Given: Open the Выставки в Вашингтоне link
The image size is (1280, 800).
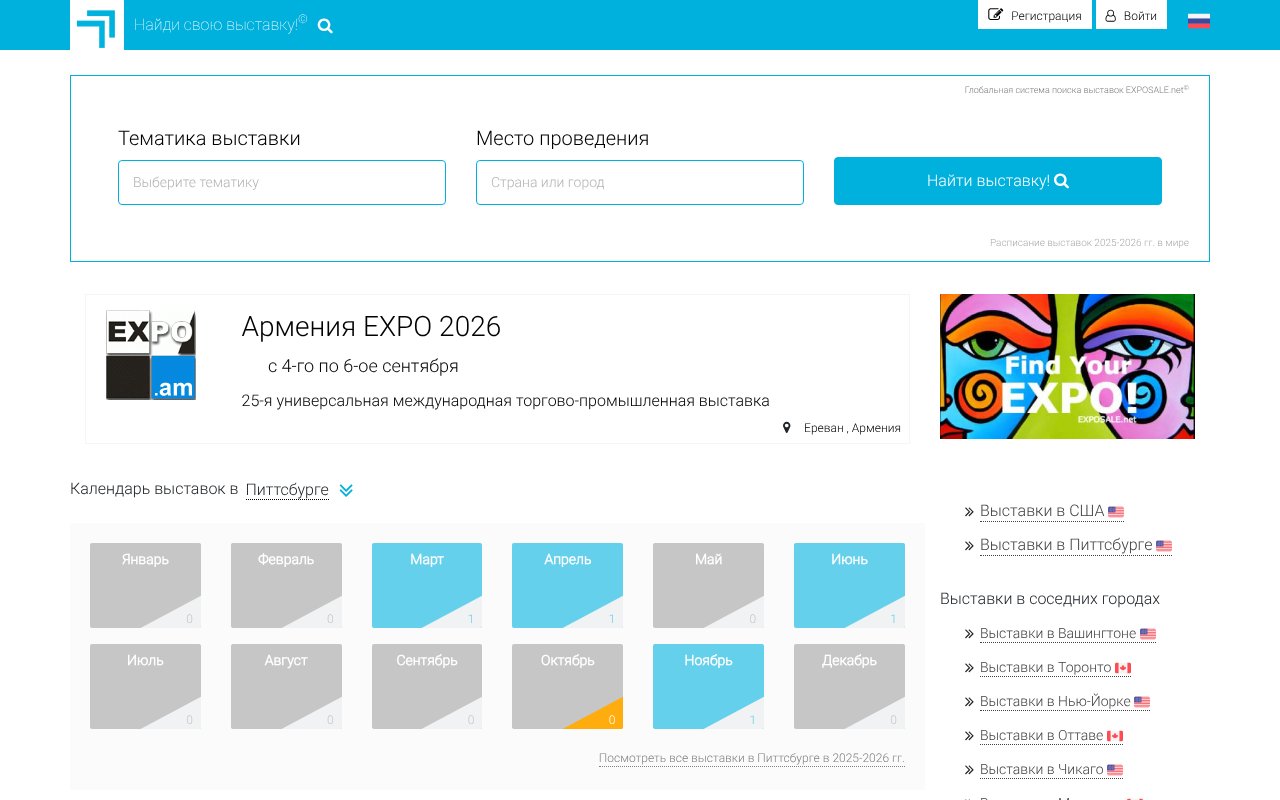Looking at the screenshot, I should tap(1057, 633).
